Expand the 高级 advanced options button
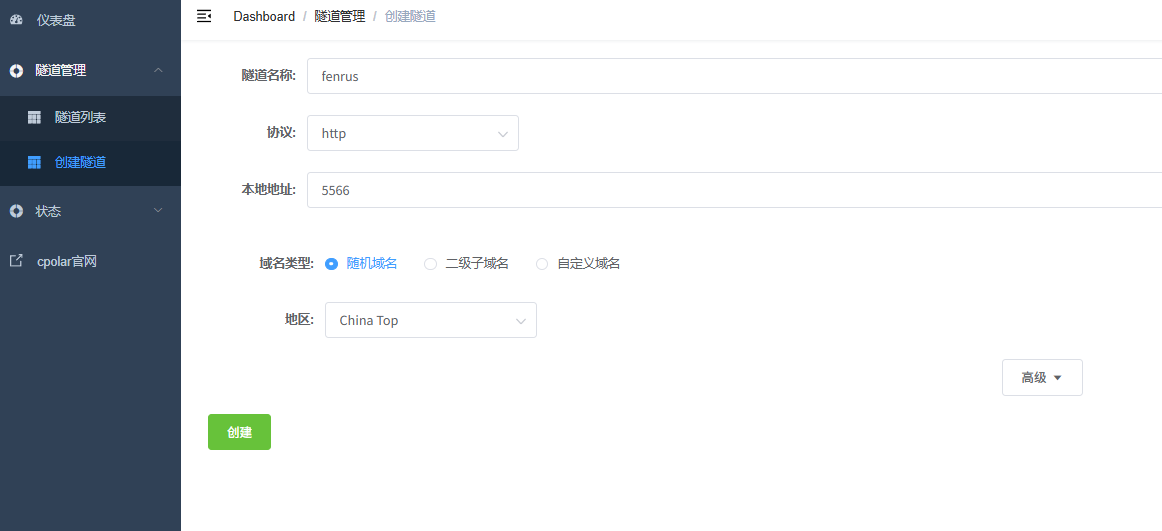 coord(1041,378)
